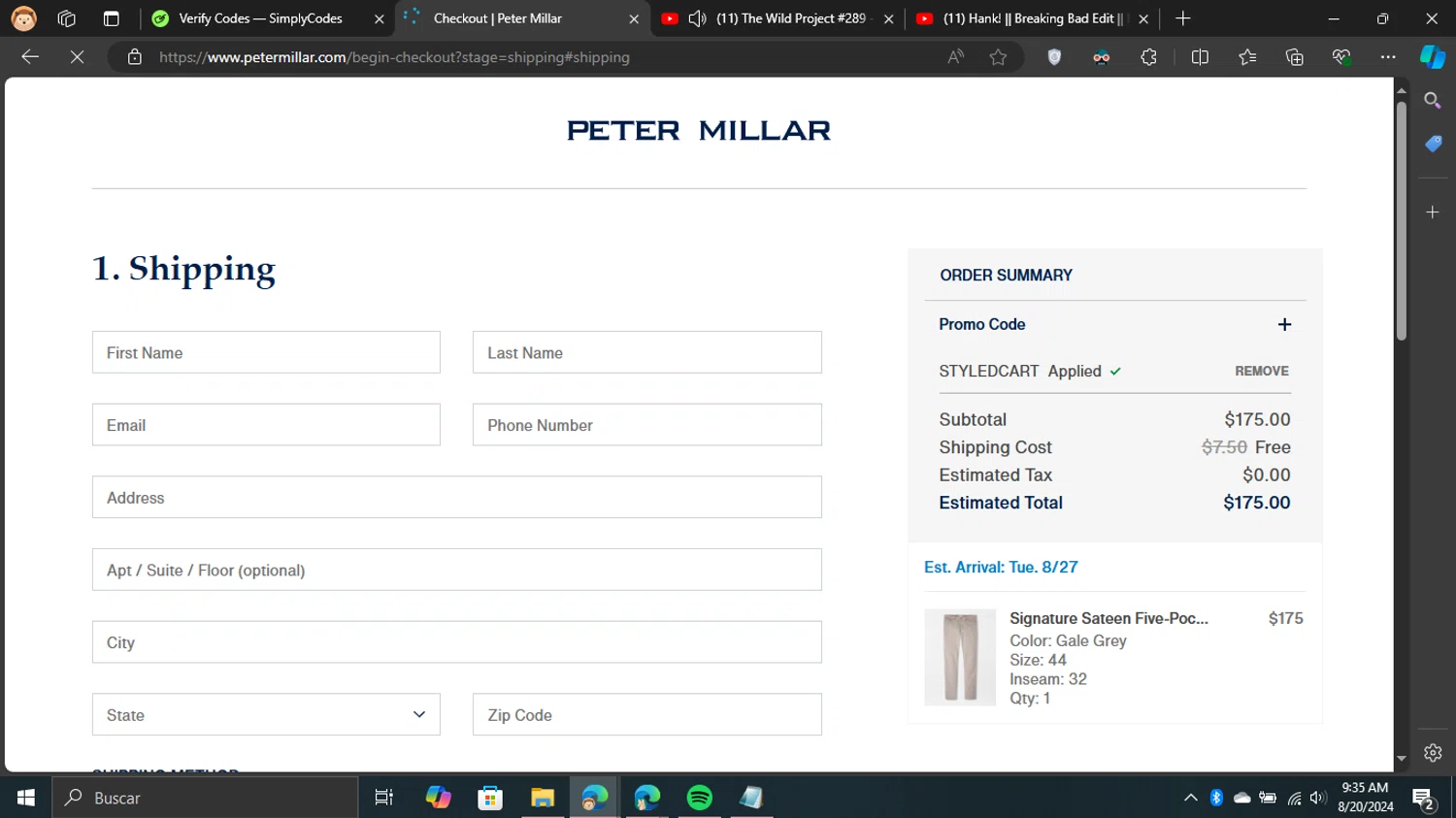Open File Explorer from the taskbar
1456x818 pixels.
(542, 798)
